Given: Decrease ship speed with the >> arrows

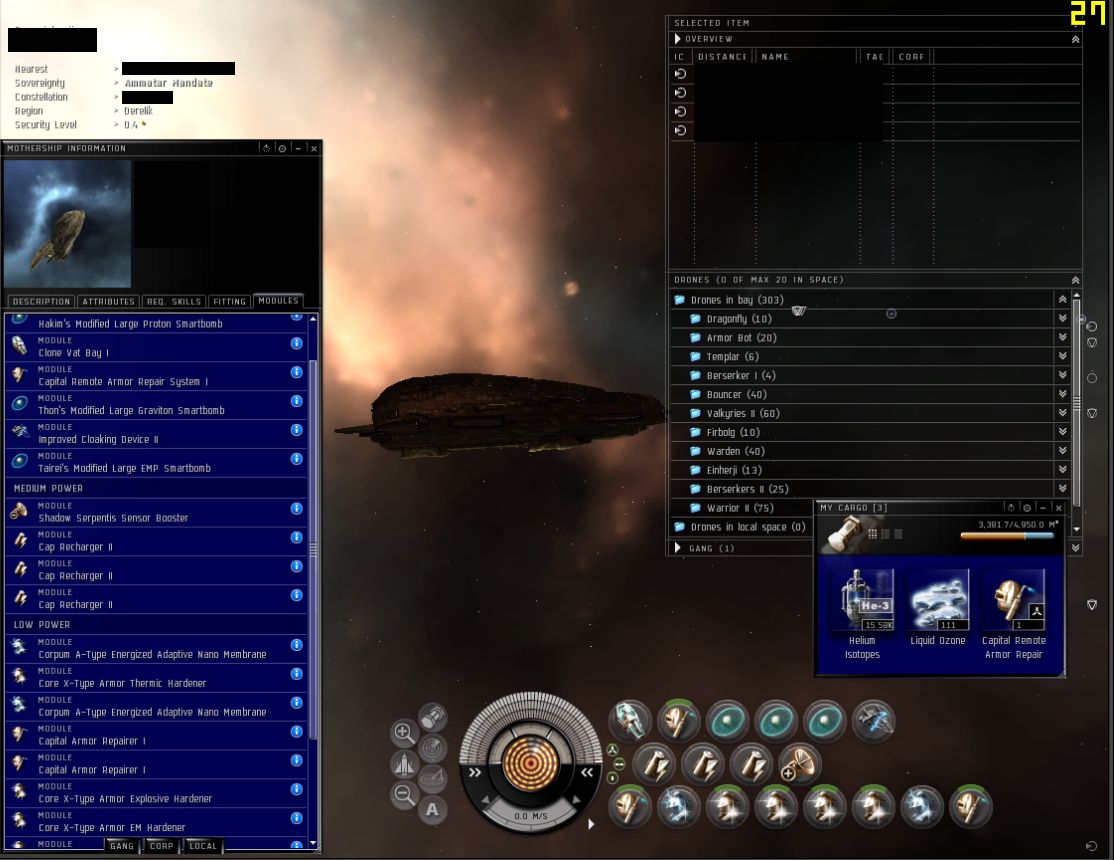Looking at the screenshot, I should 475,773.
